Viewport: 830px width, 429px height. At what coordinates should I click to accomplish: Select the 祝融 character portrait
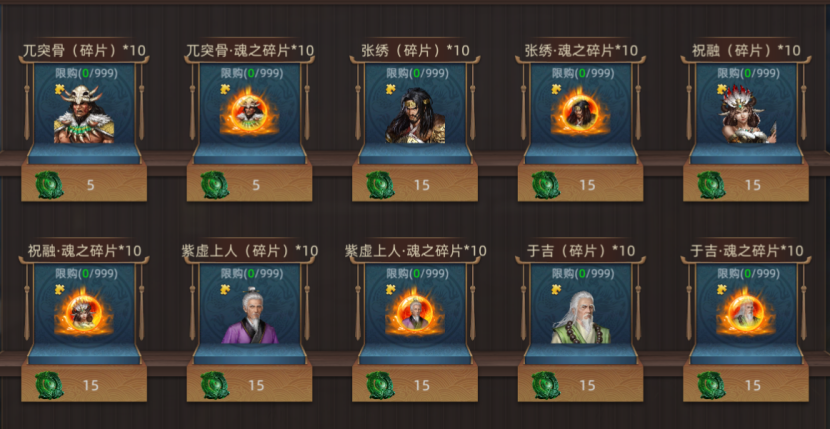[x=746, y=114]
